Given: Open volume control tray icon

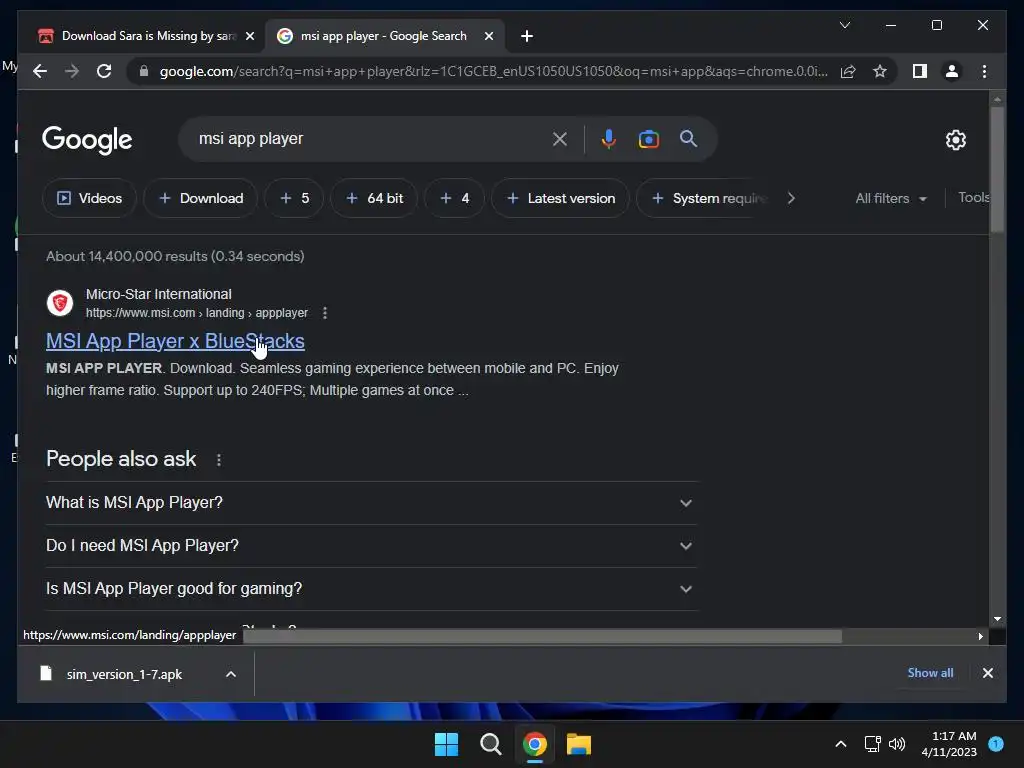Looking at the screenshot, I should [x=897, y=744].
